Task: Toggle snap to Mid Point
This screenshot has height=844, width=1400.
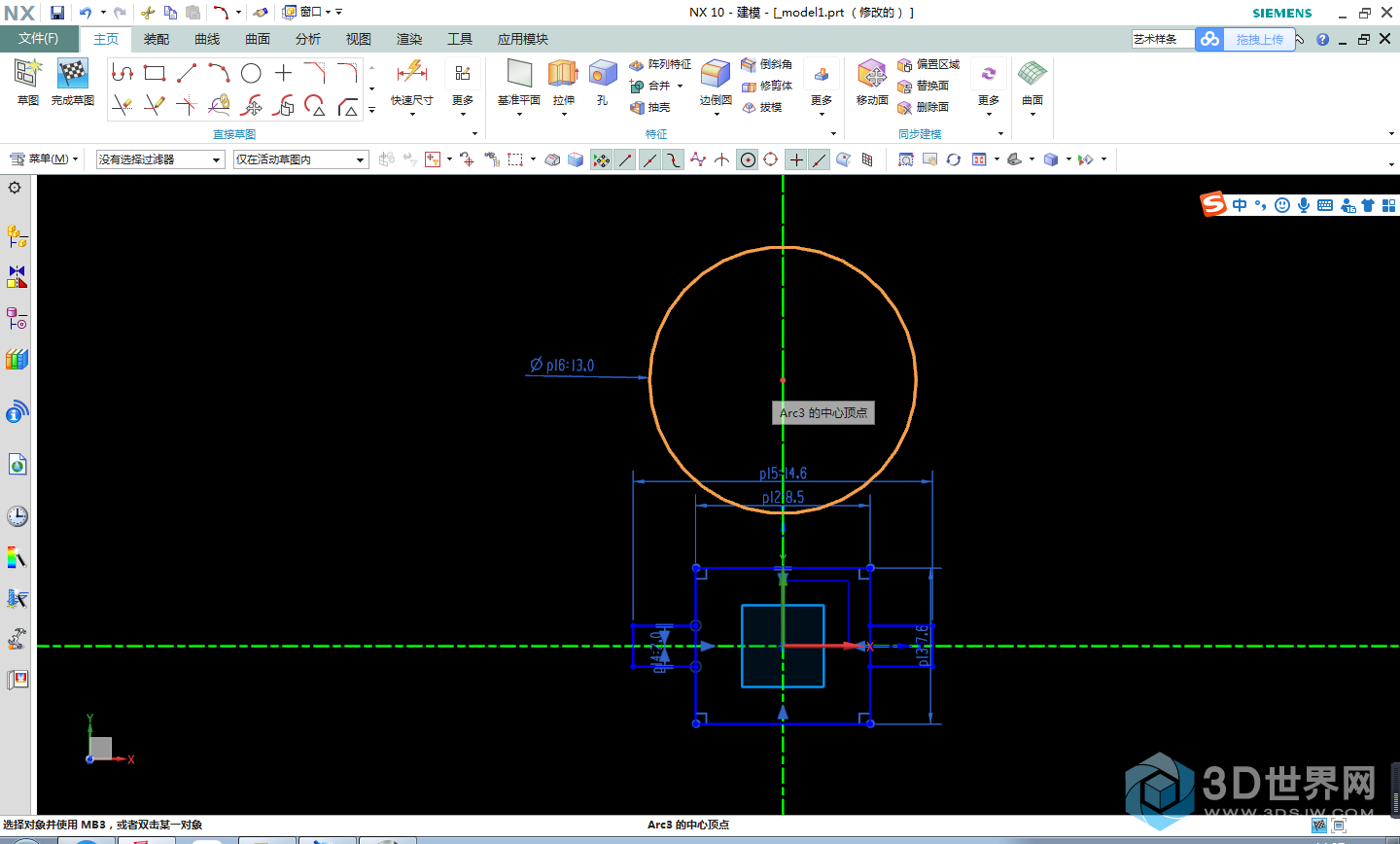Action: point(649,159)
